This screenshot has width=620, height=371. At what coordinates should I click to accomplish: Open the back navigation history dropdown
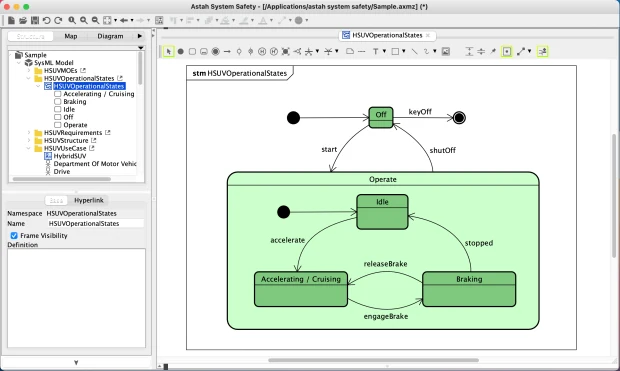point(132,21)
